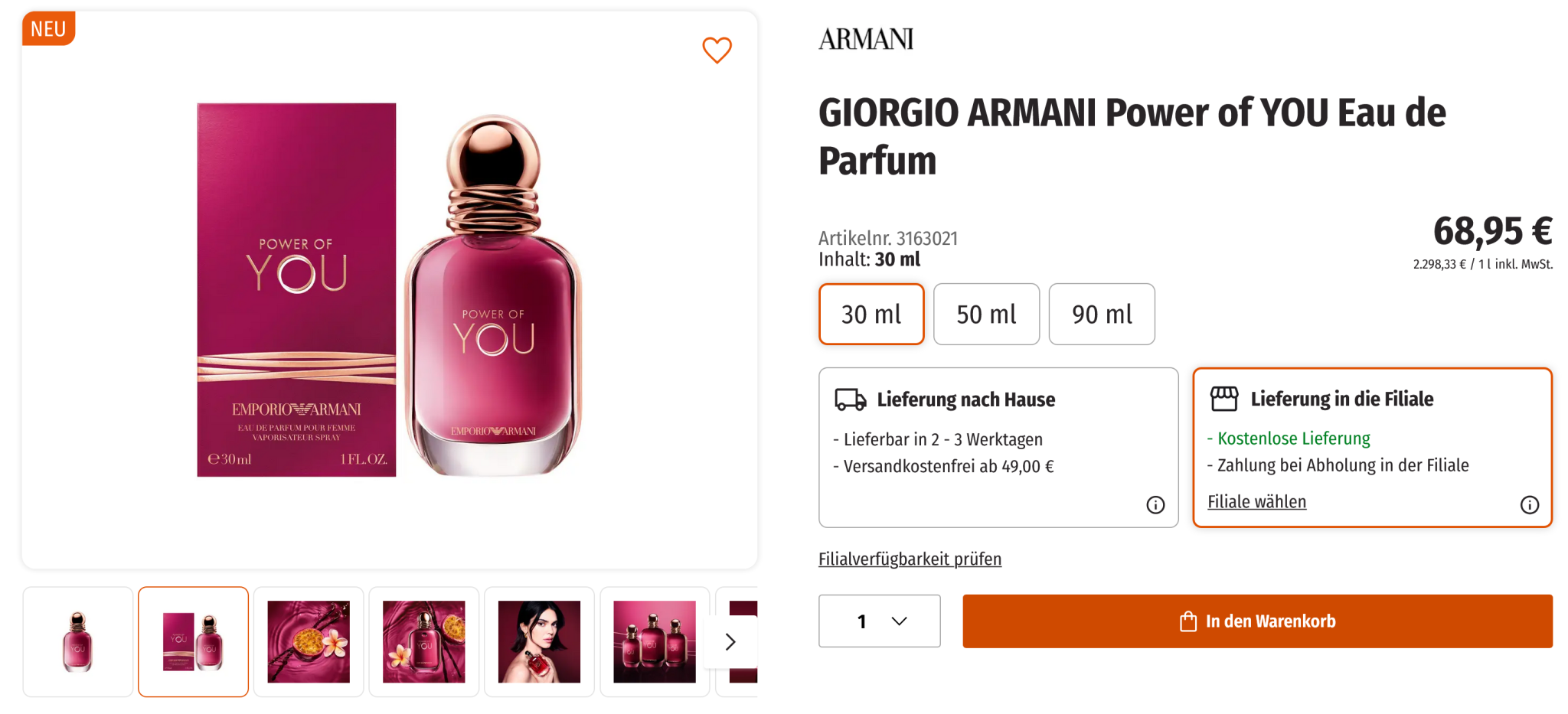Click info icon in store delivery box
The image size is (1568, 714).
1529,505
